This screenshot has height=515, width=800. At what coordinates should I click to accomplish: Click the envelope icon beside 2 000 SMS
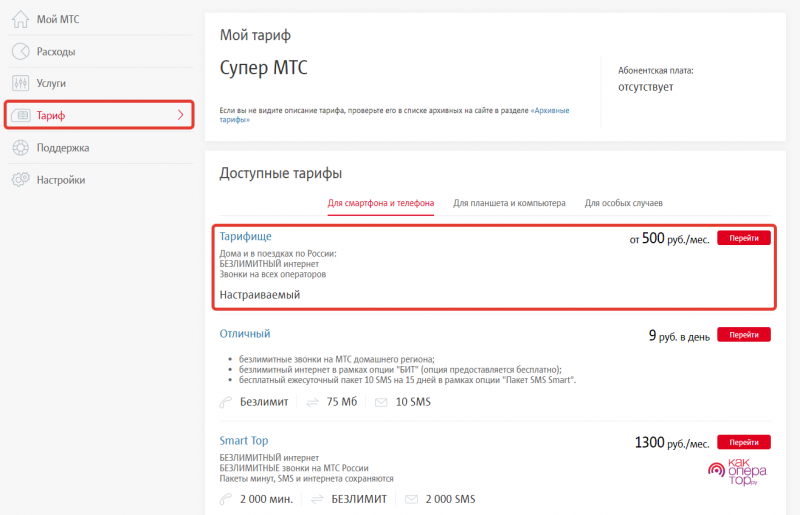click(x=411, y=500)
